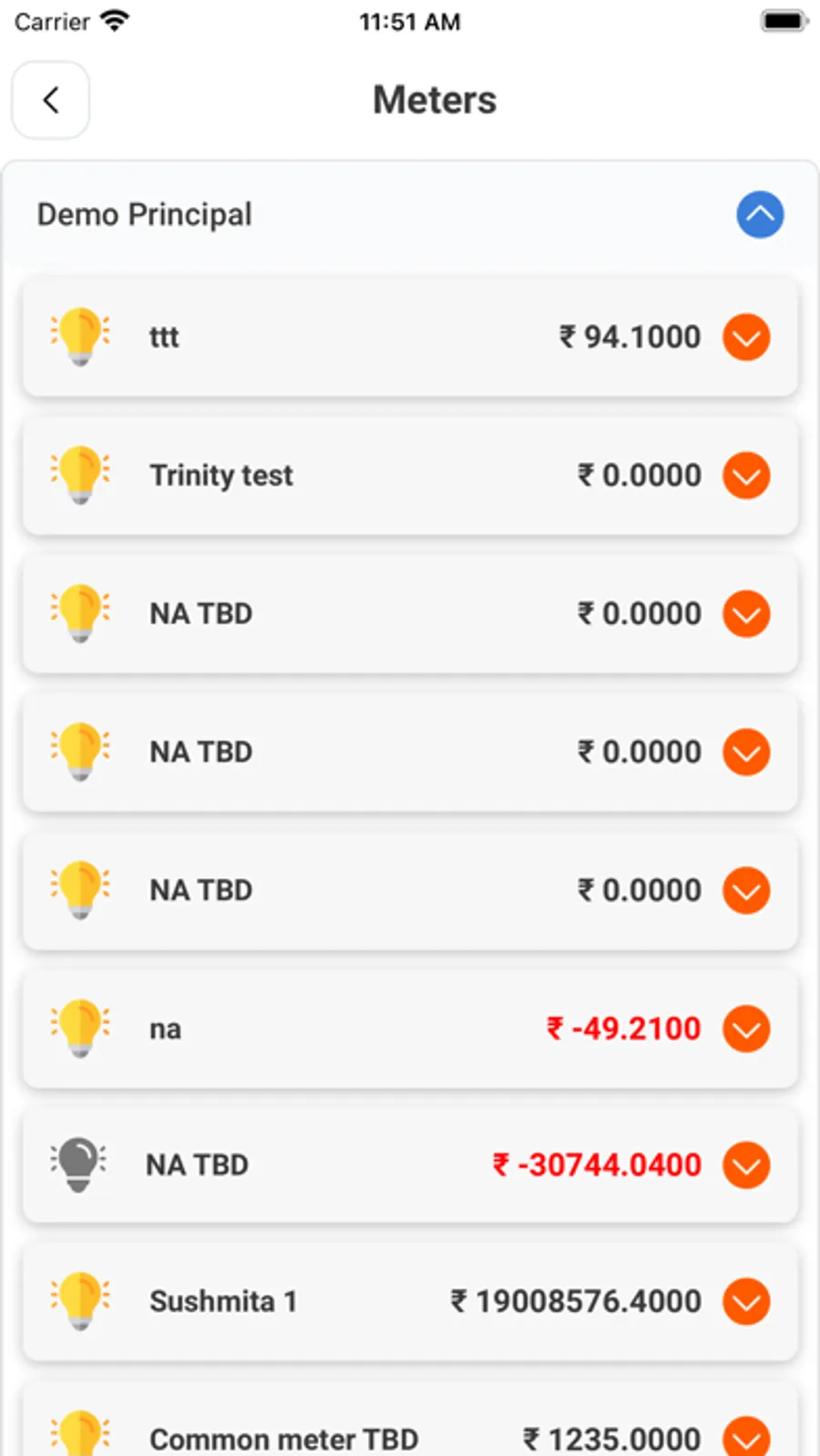
Task: Expand the ttt meter details
Action: [746, 337]
